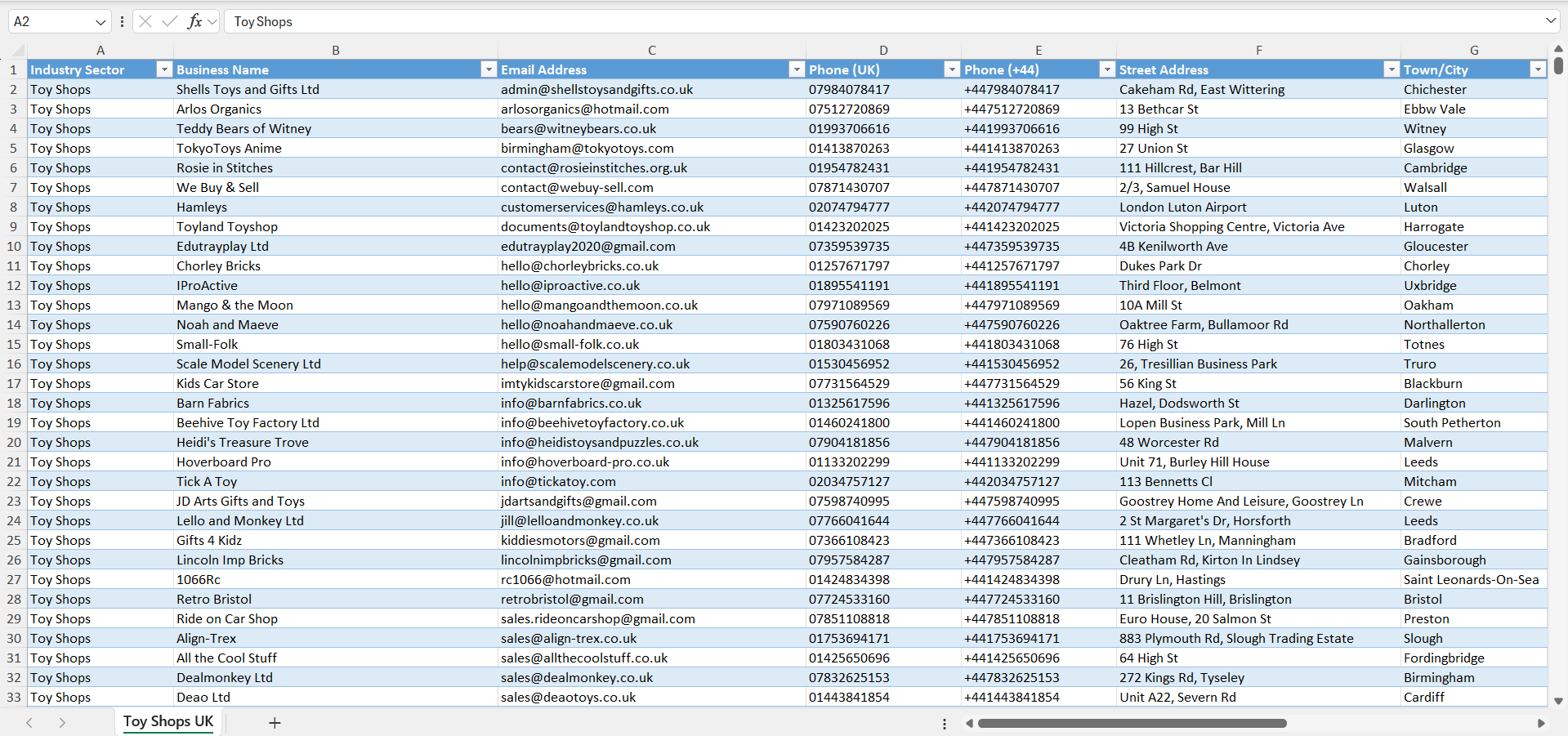
Task: Select Mango & the Moon cell
Action: pos(336,305)
